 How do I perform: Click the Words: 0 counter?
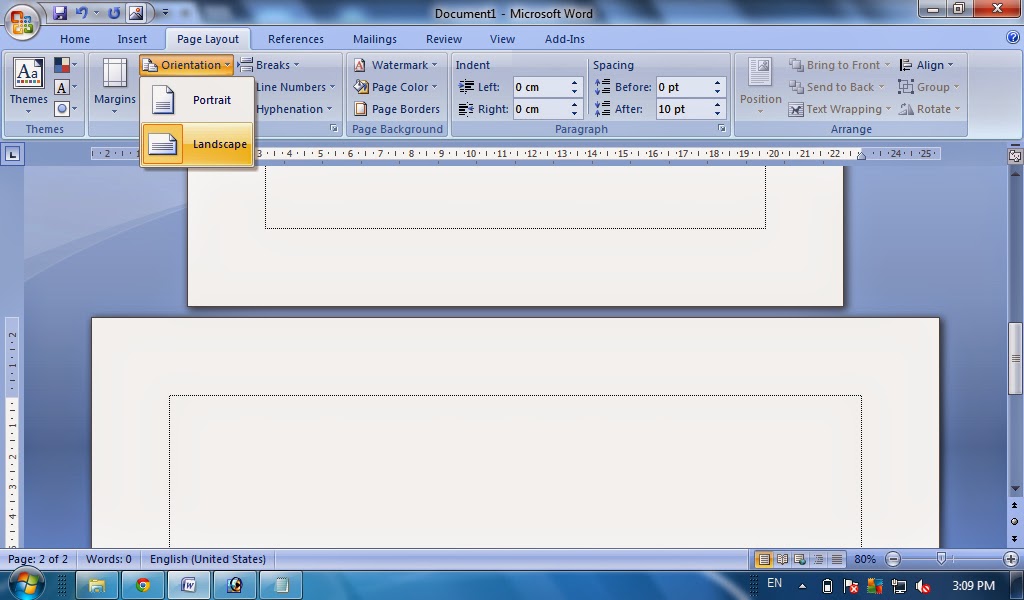point(108,559)
